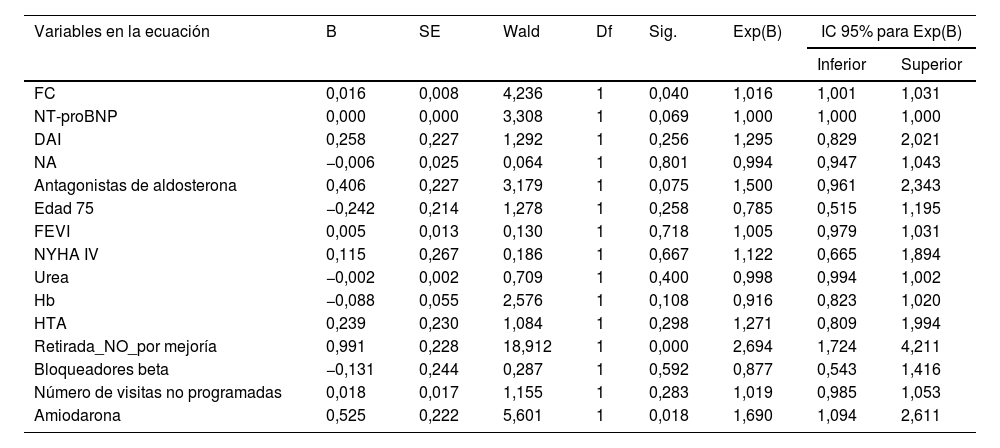
Task: Select the 'Antagonistas de aldosterona' row label
Action: tap(127, 185)
